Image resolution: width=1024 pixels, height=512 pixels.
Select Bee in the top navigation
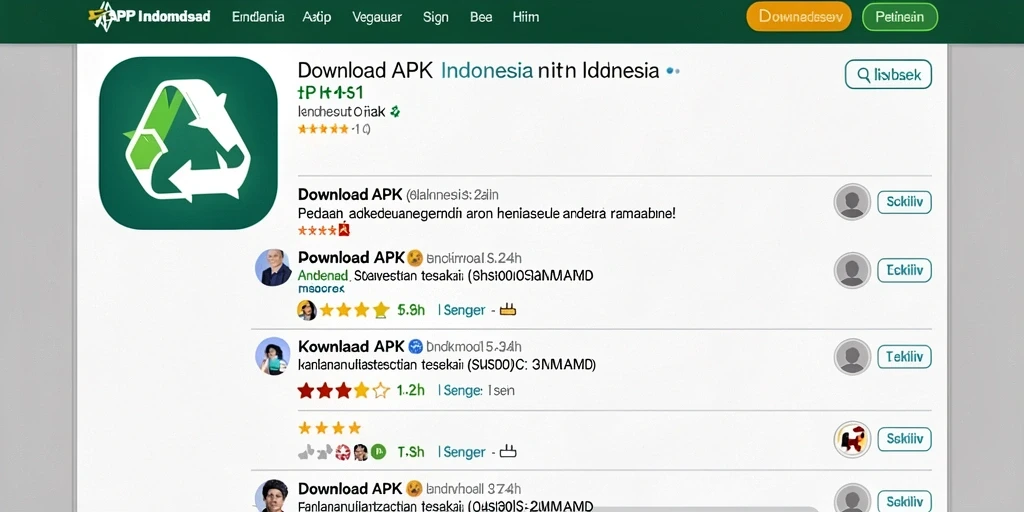coord(481,17)
